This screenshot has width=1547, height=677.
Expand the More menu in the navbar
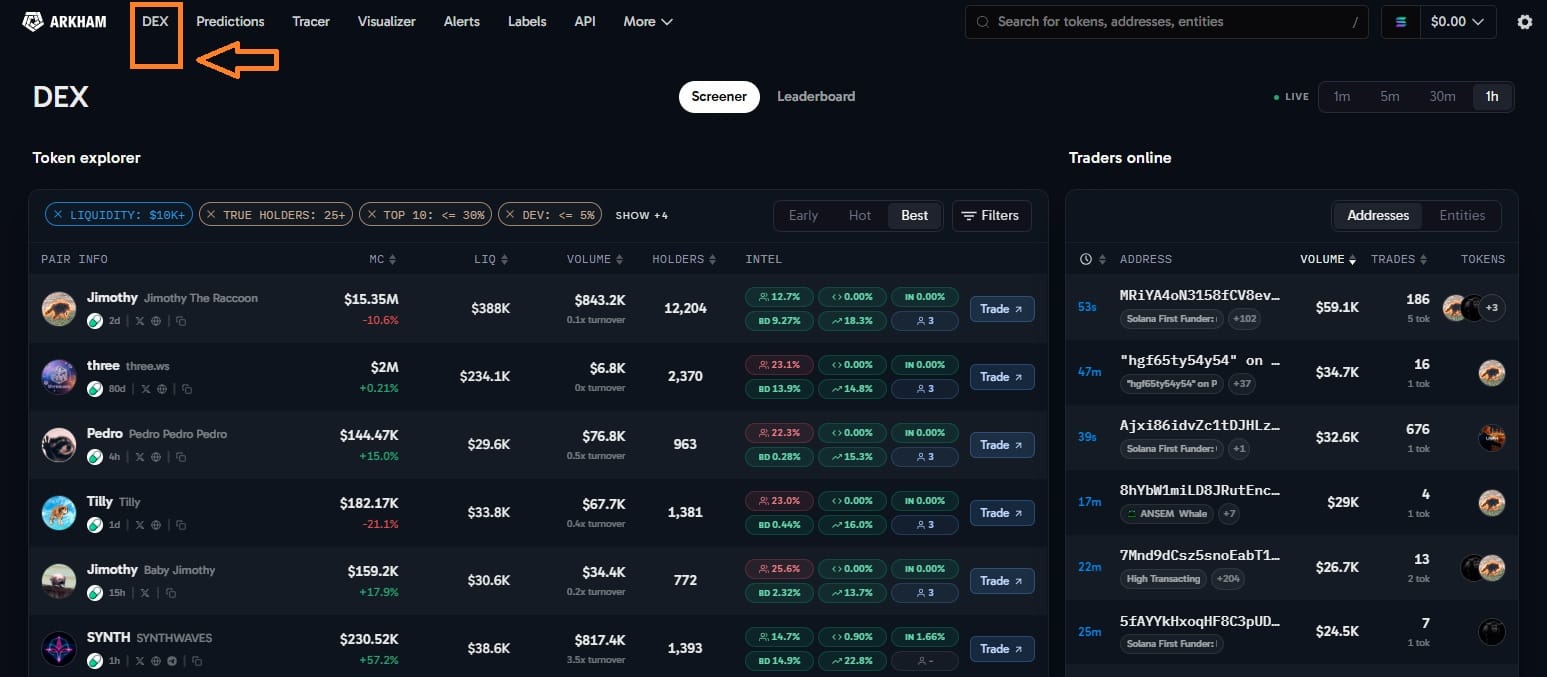pyautogui.click(x=648, y=21)
